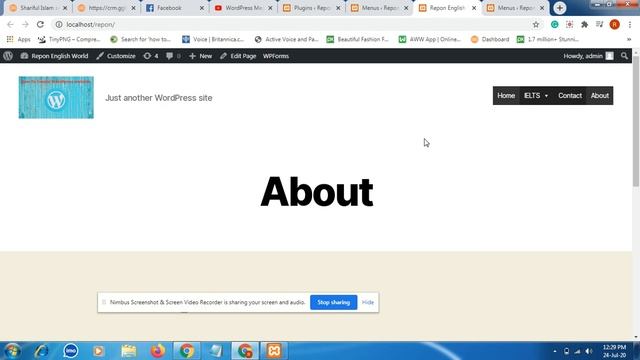Open the WordPress logo menu in admin bar

[x=8, y=56]
